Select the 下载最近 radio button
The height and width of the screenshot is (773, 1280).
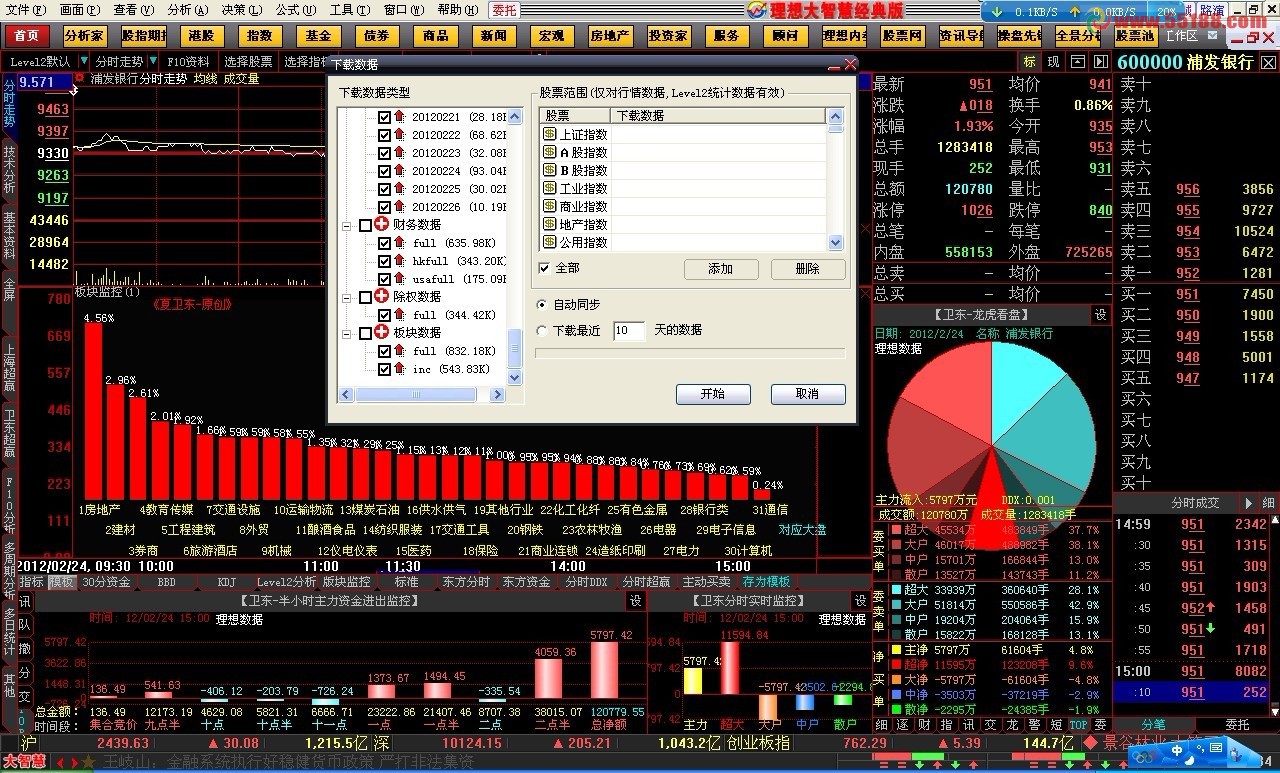tap(542, 330)
